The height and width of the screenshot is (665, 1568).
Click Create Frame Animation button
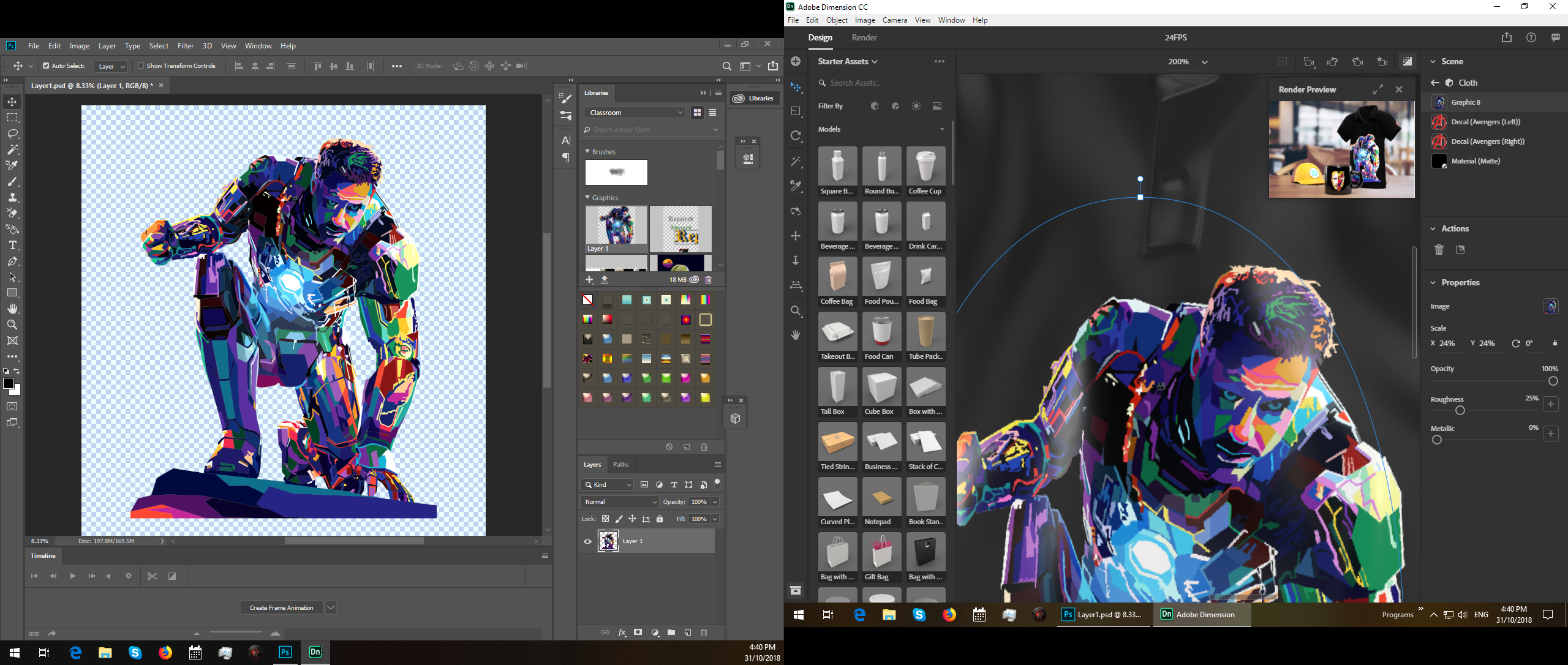pos(282,607)
